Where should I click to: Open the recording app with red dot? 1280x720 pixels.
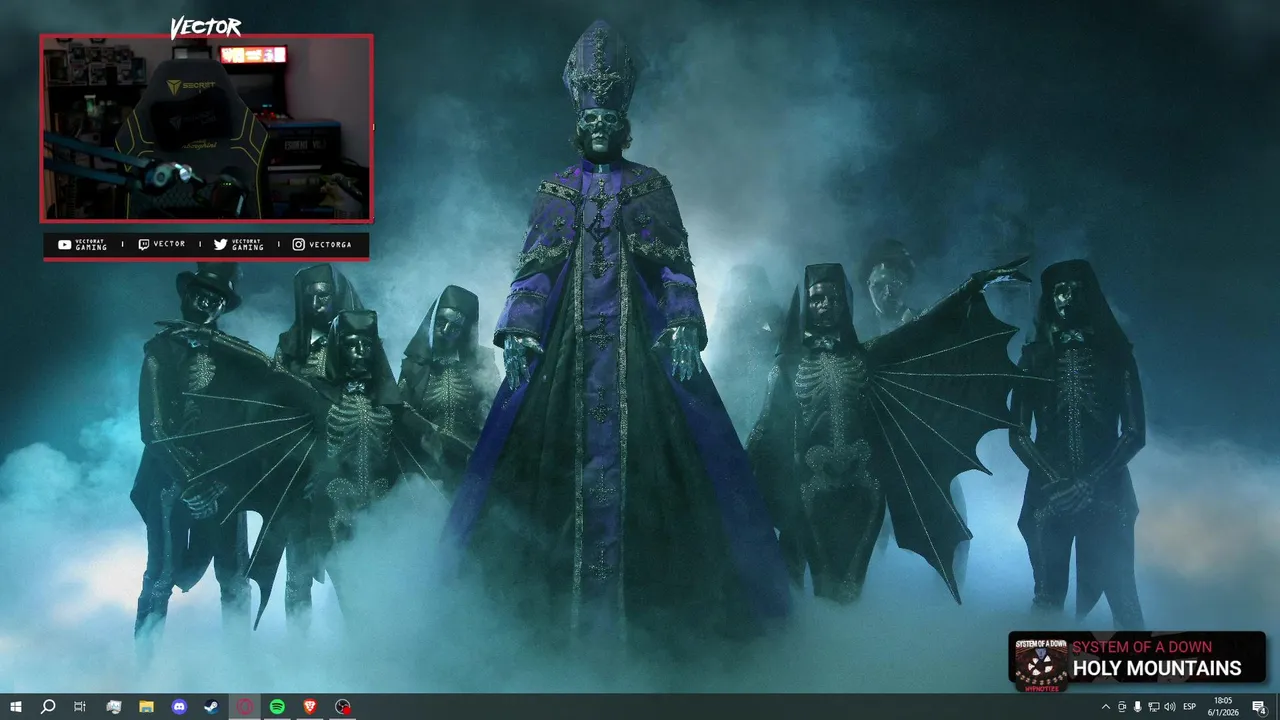click(x=343, y=707)
